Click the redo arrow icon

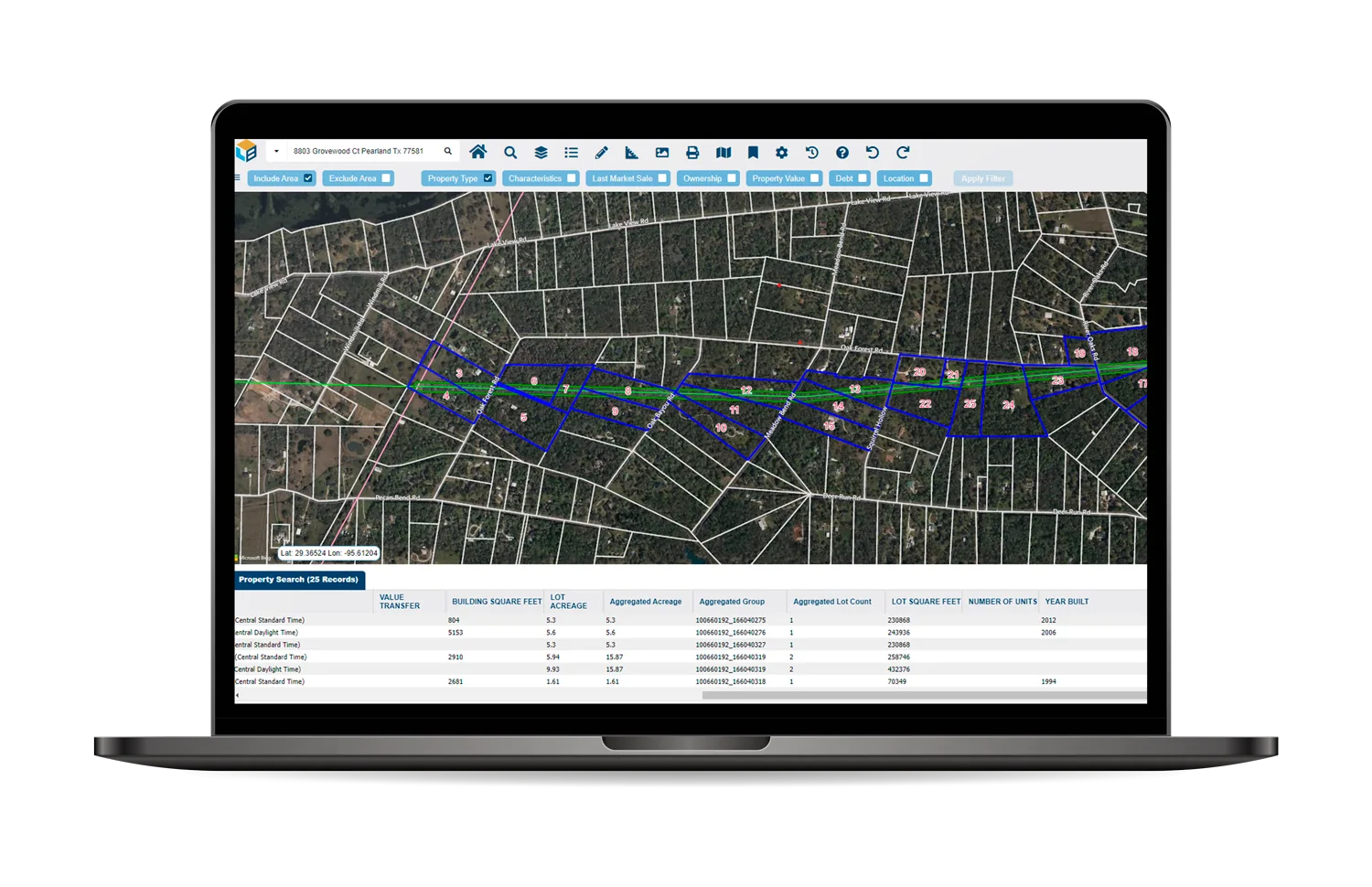coord(903,153)
